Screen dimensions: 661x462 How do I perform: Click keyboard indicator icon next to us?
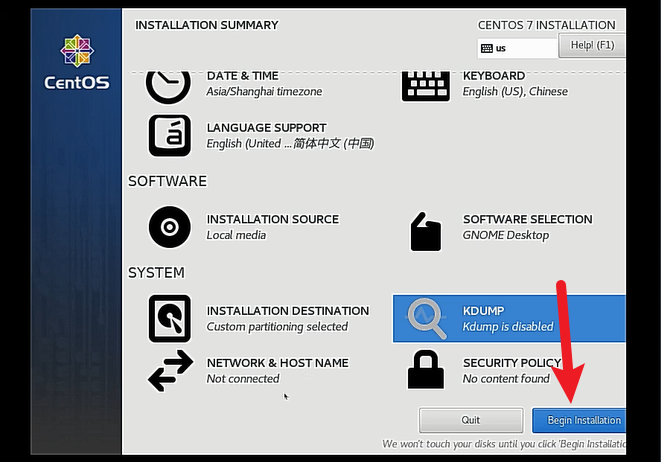click(487, 48)
